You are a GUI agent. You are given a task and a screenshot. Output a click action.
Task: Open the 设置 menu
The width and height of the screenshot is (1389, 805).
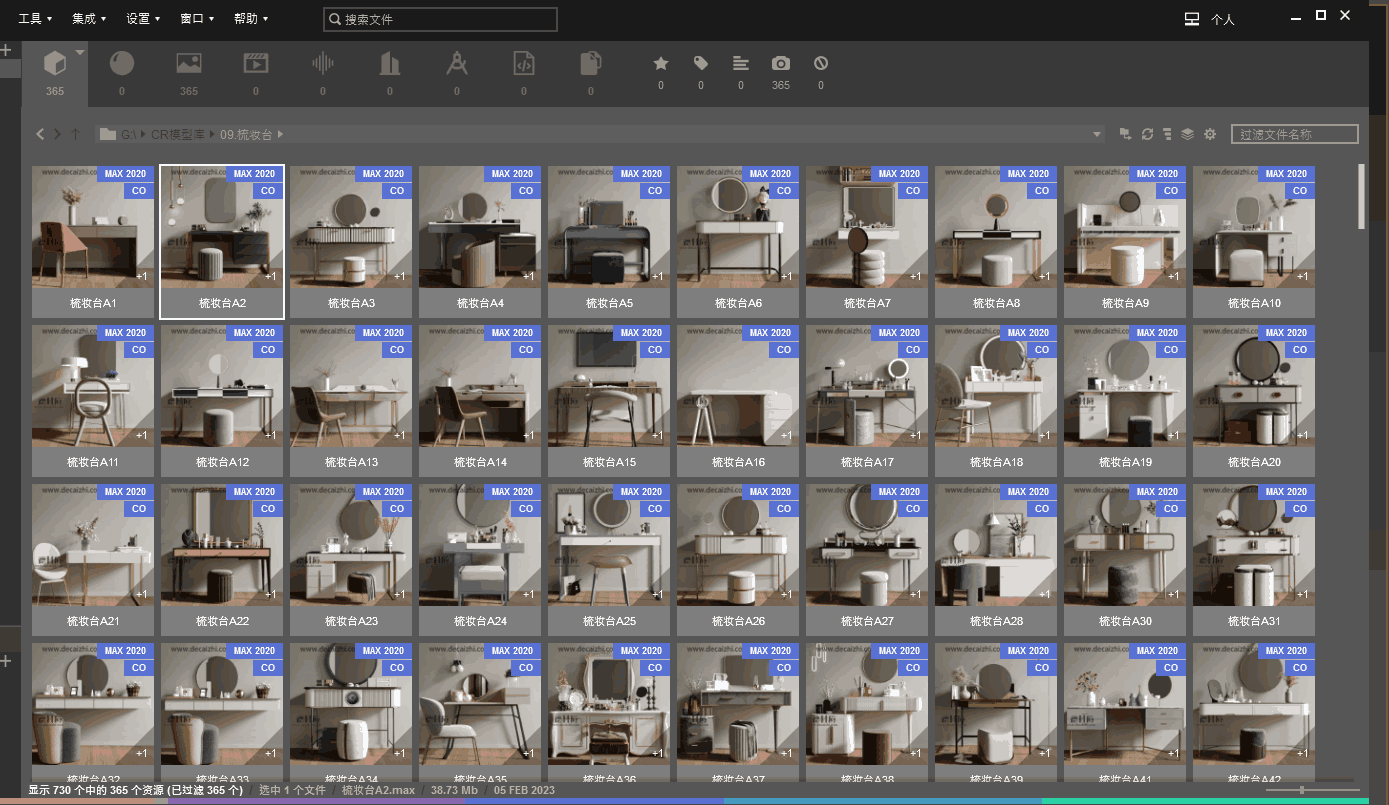(x=143, y=19)
